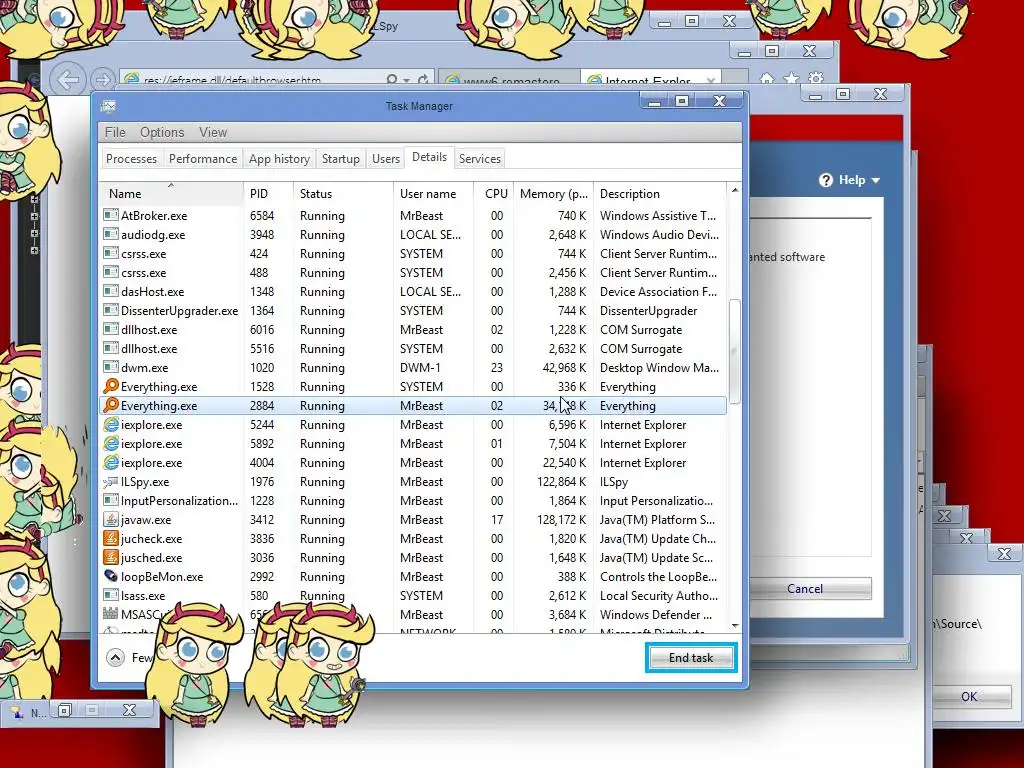Select the www6 browser tab
The width and height of the screenshot is (1024, 768).
click(508, 80)
